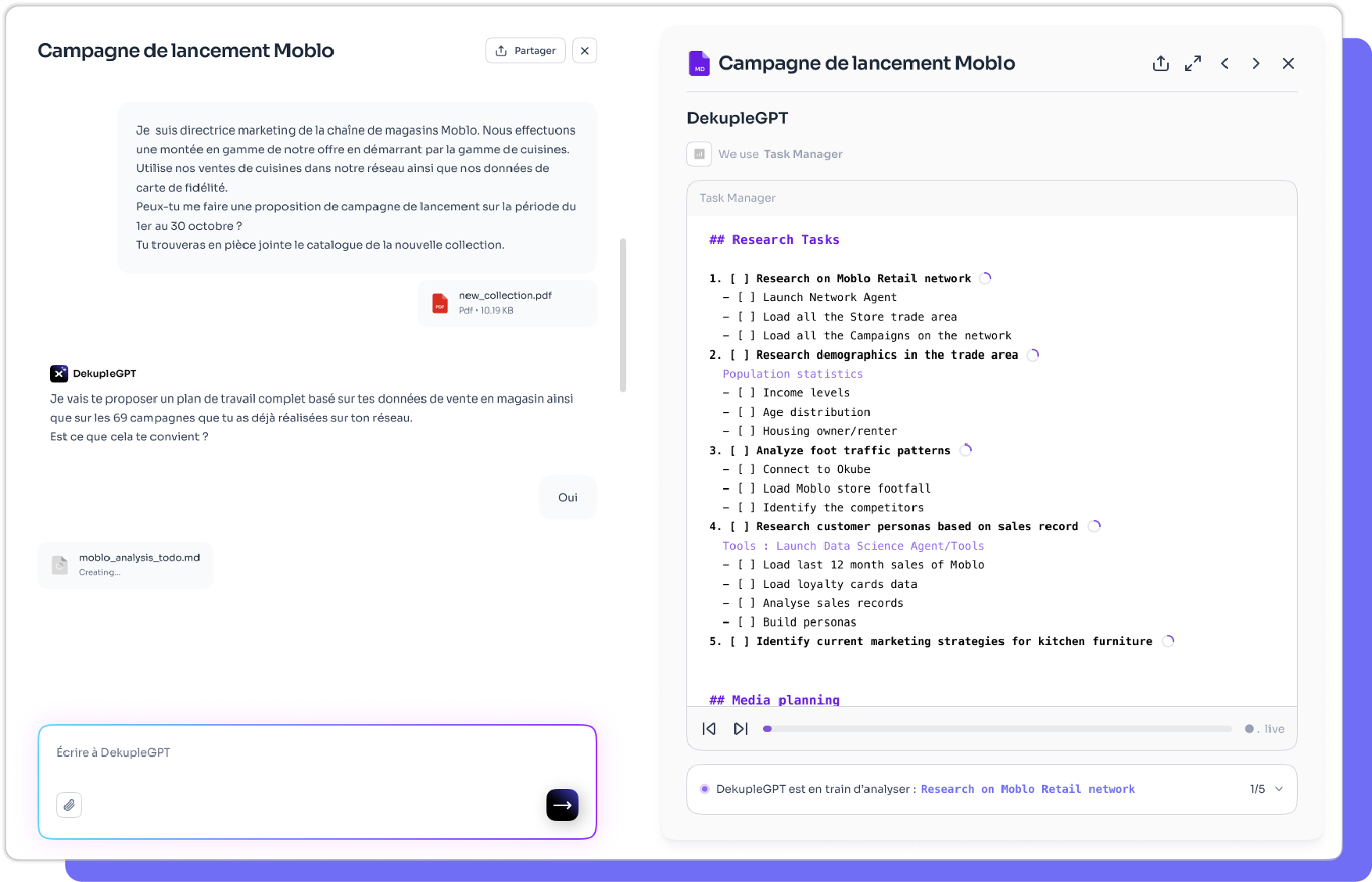This screenshot has width=1372, height=882.
Task: Check Housing owner/renter checkbox
Action: click(x=747, y=431)
